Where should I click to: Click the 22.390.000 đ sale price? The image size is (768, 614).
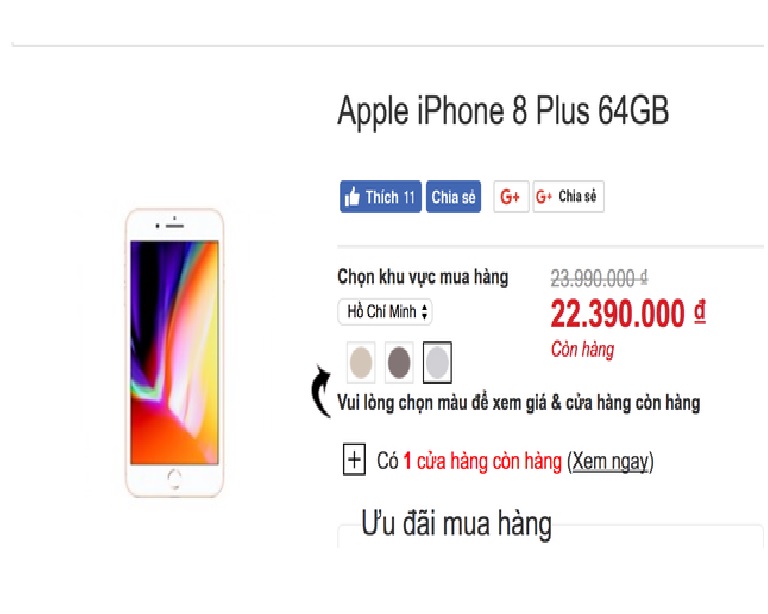coord(628,313)
